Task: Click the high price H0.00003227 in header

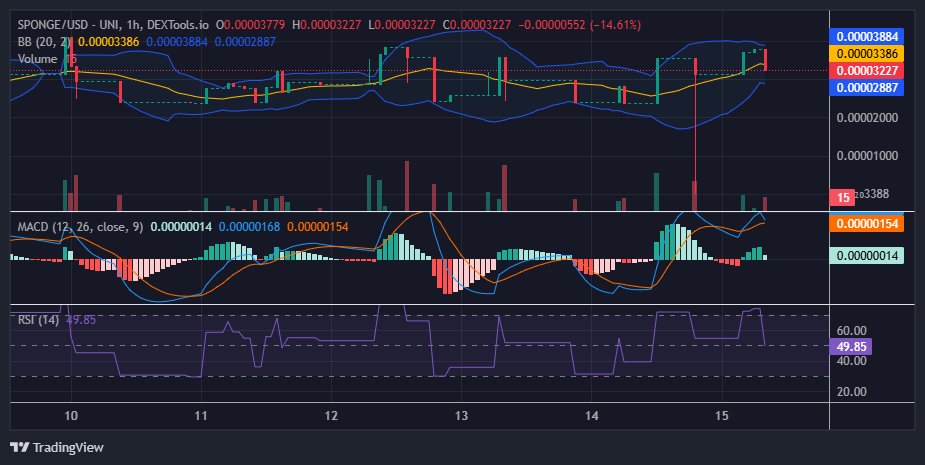Action: click(326, 25)
